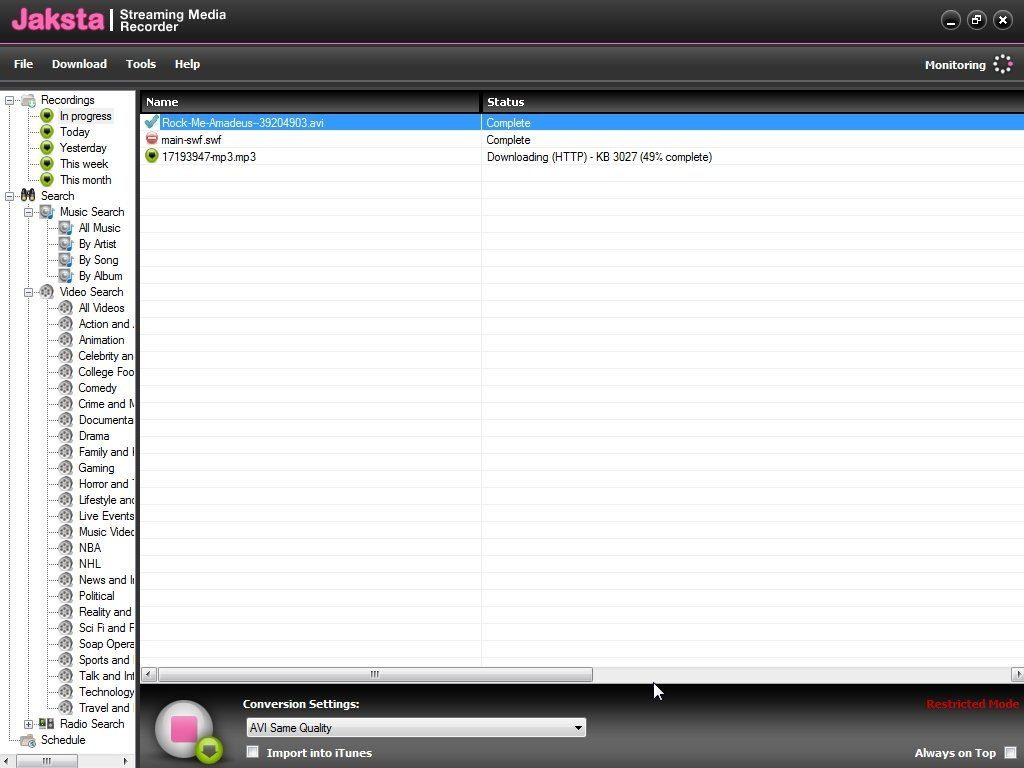Select the This week recordings filter
Screen dimensions: 1024x768
(x=83, y=164)
